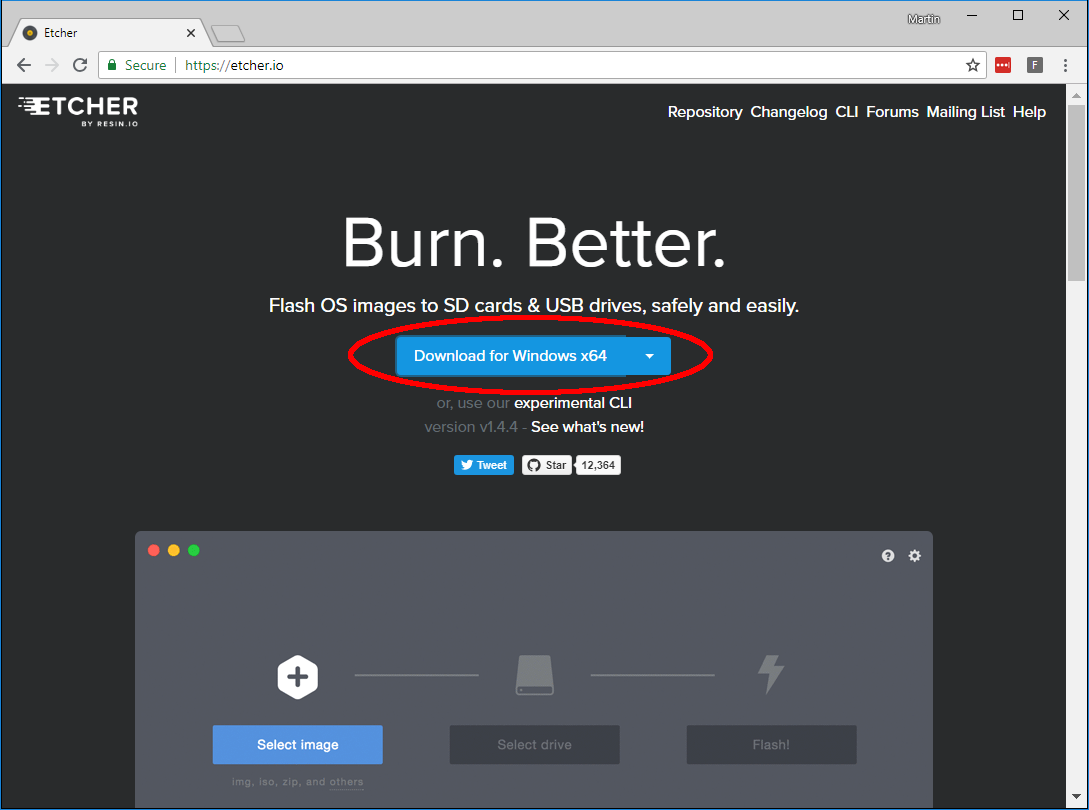Click the browser reload button
1089x810 pixels.
click(80, 65)
